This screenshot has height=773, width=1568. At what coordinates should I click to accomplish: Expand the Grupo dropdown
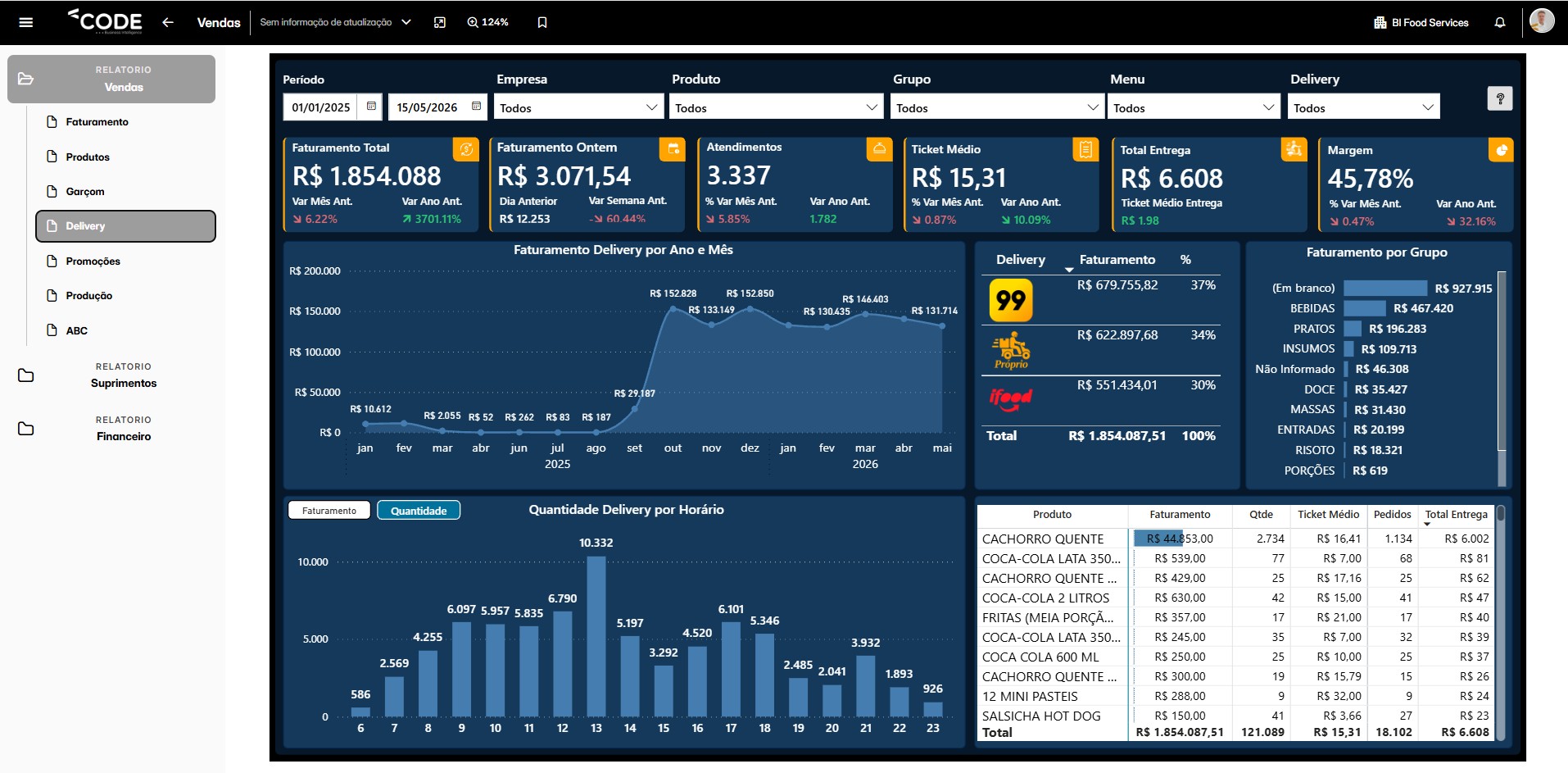coord(996,107)
